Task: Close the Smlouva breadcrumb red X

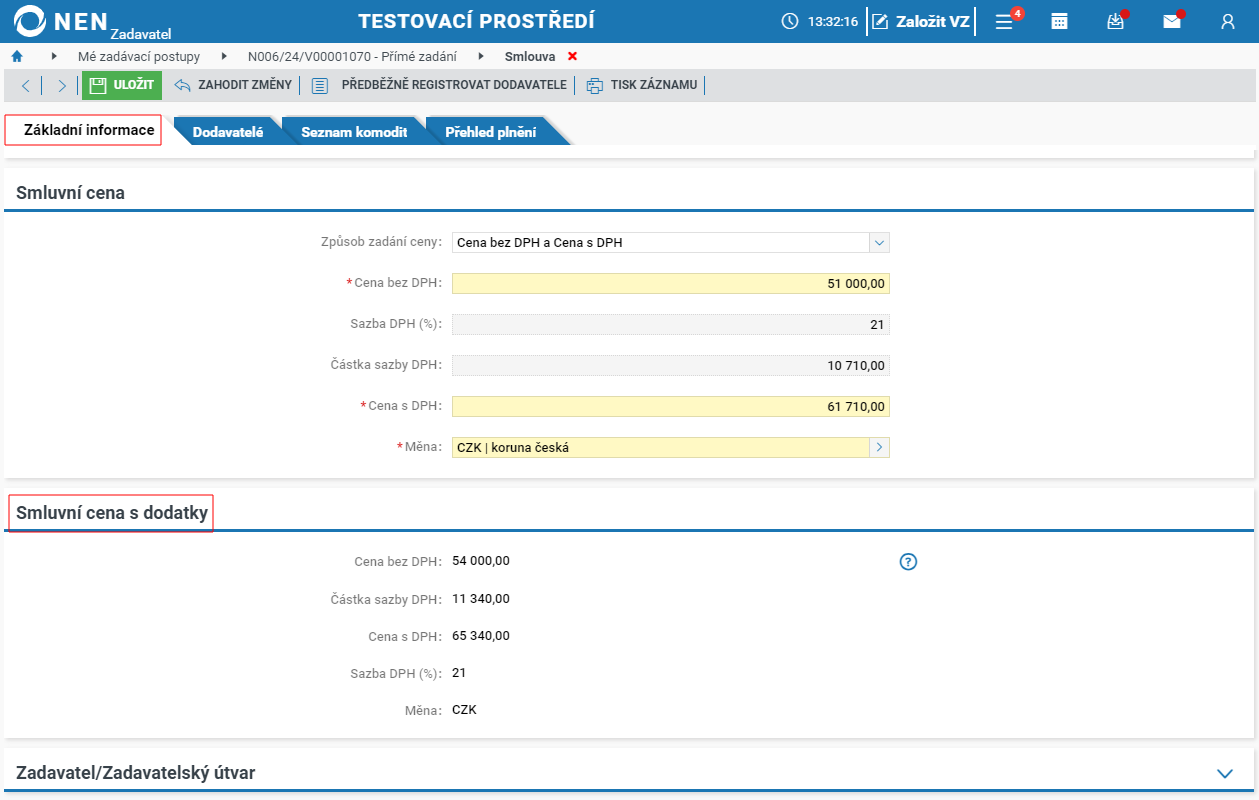Action: [x=572, y=57]
